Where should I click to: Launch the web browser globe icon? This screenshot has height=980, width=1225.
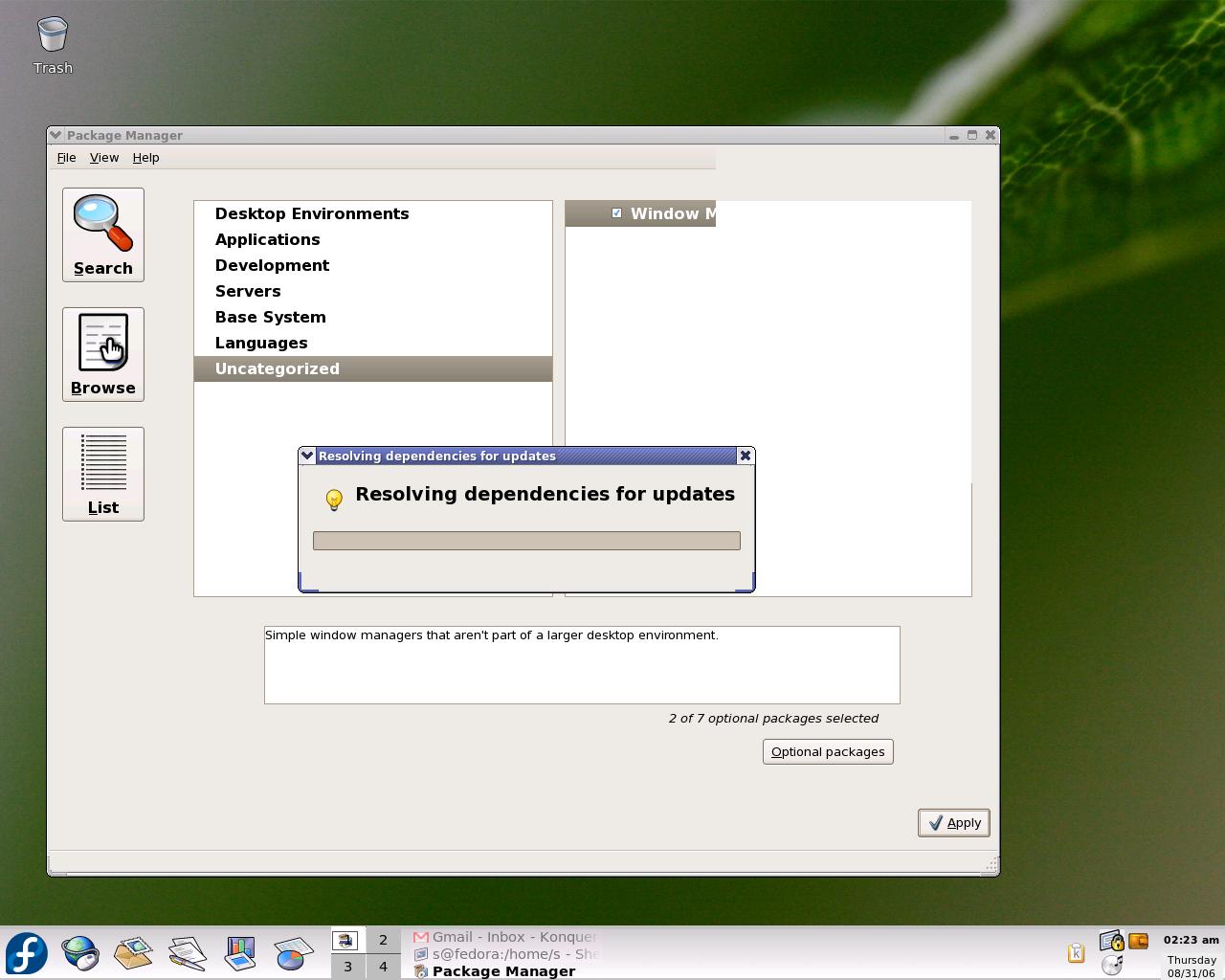click(80, 953)
